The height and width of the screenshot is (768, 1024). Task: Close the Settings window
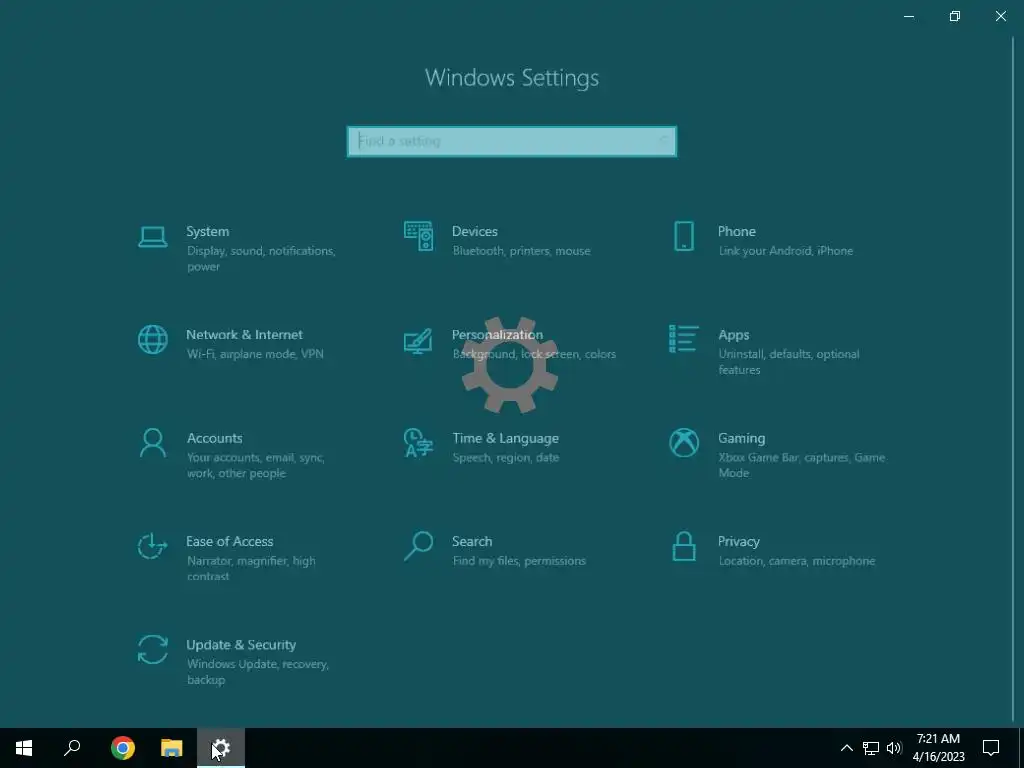pos(1000,16)
